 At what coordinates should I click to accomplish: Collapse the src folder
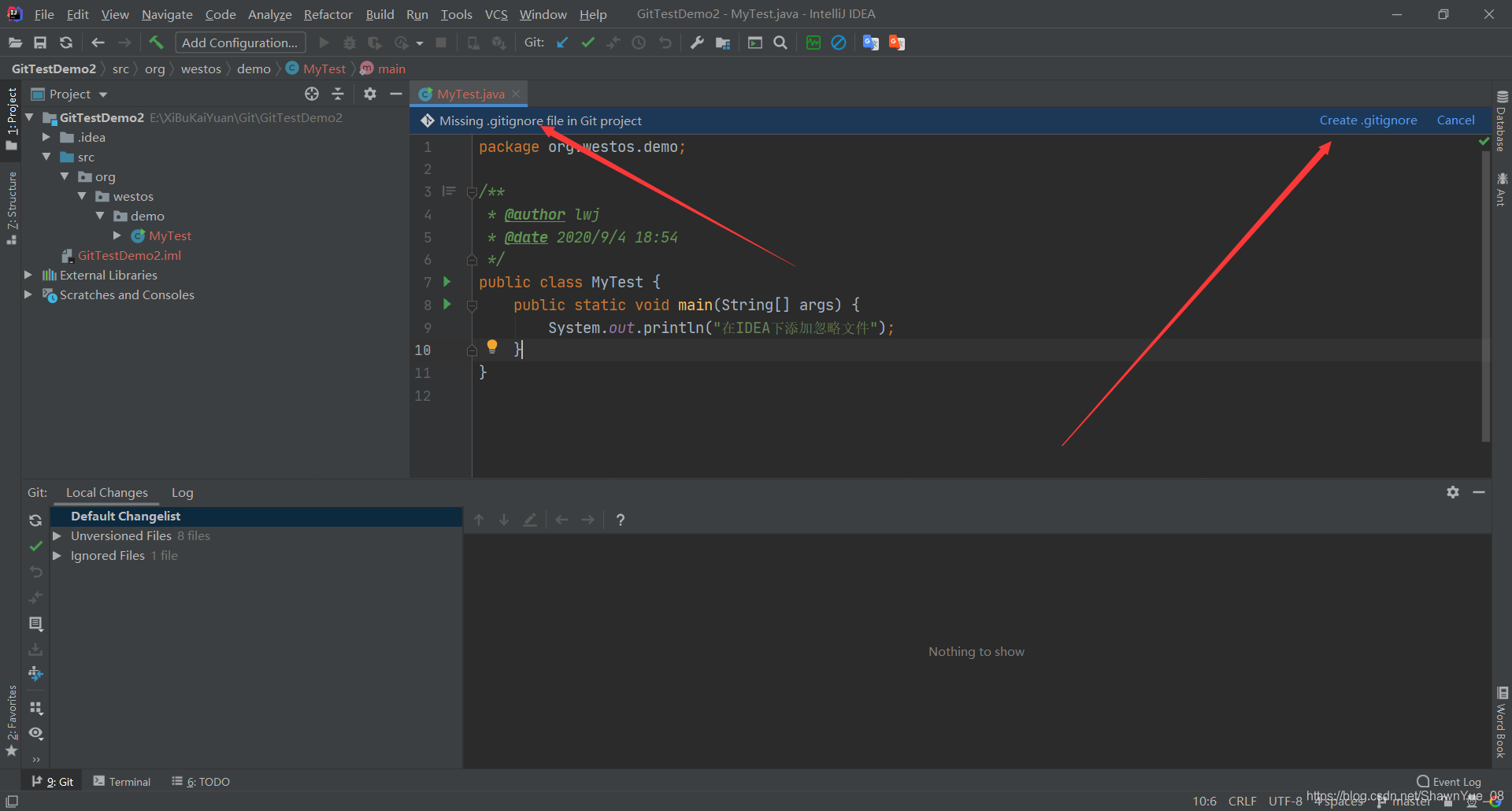coord(46,157)
